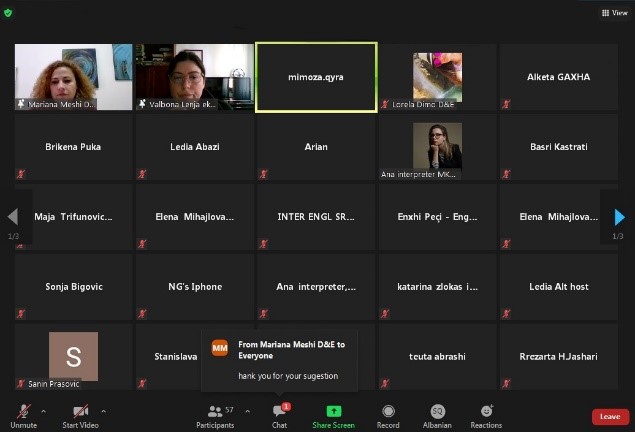
Task: Open the Chat panel
Action: (x=279, y=411)
